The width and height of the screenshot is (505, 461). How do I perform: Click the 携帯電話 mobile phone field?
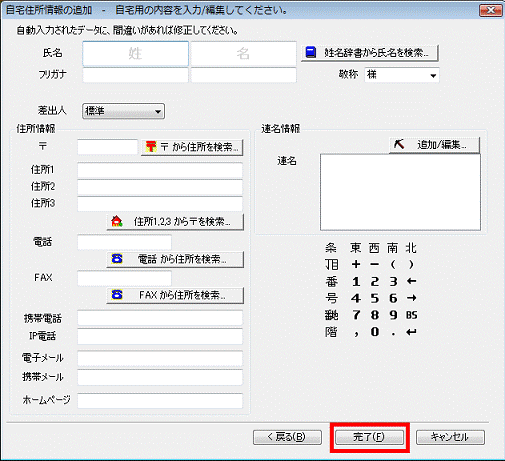pyautogui.click(x=160, y=318)
